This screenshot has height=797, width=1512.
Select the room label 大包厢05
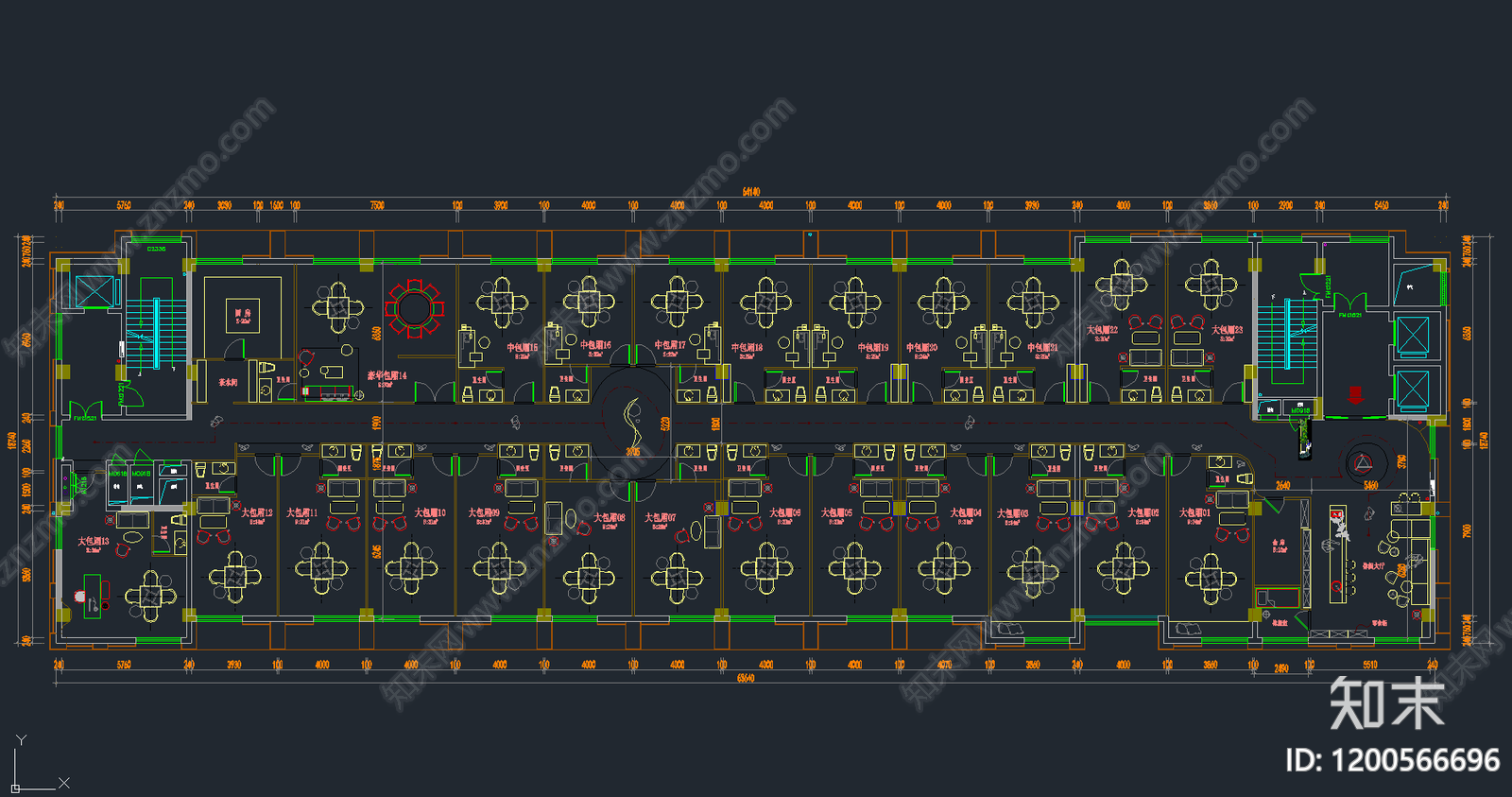click(836, 512)
